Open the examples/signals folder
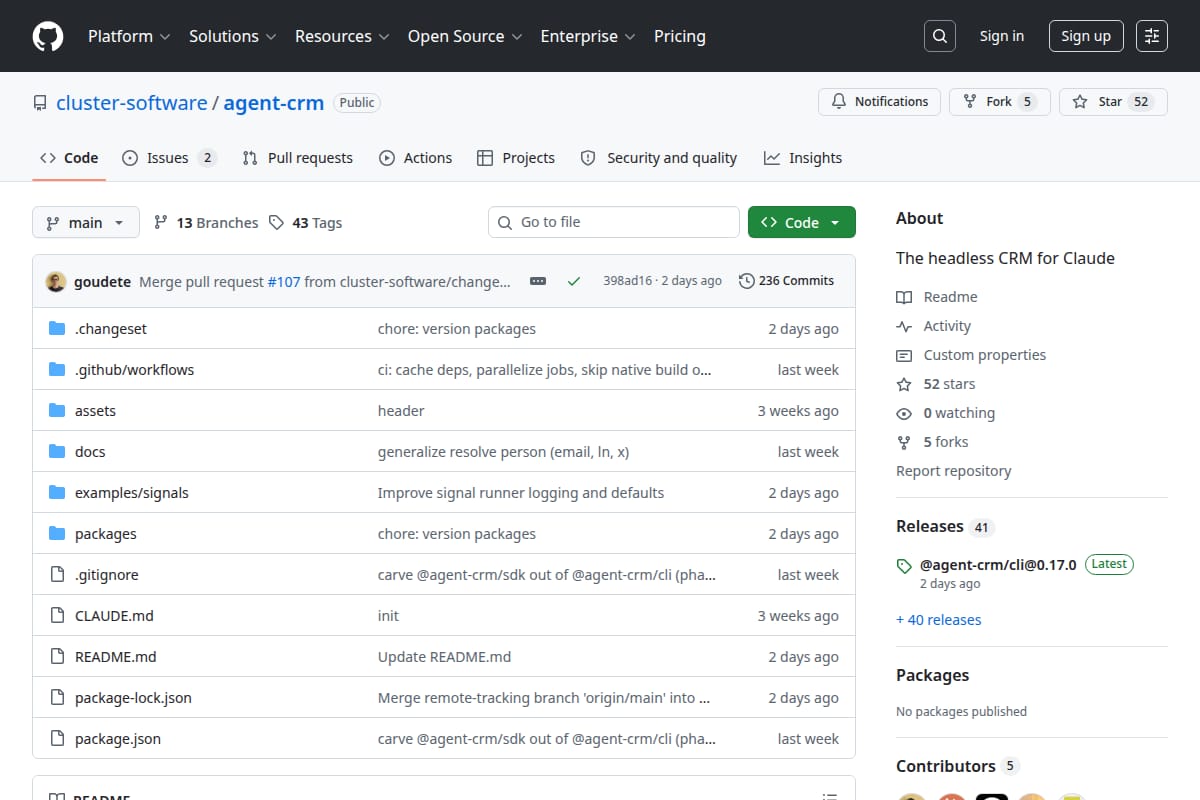1200x800 pixels. [x=132, y=493]
